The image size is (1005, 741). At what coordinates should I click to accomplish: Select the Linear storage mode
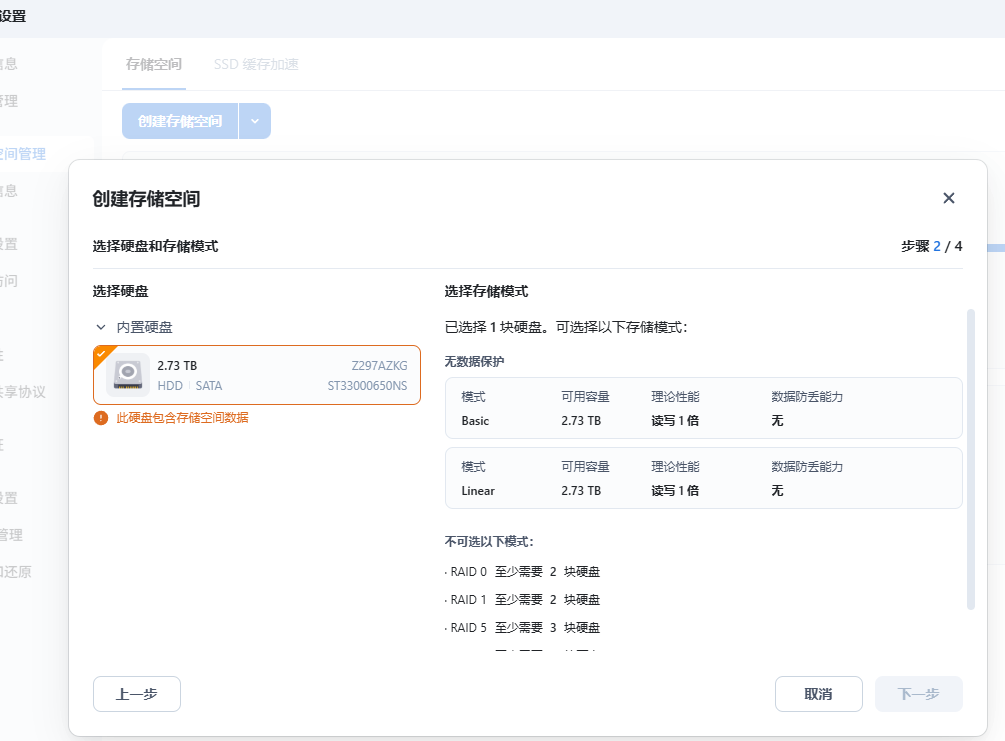[704, 478]
